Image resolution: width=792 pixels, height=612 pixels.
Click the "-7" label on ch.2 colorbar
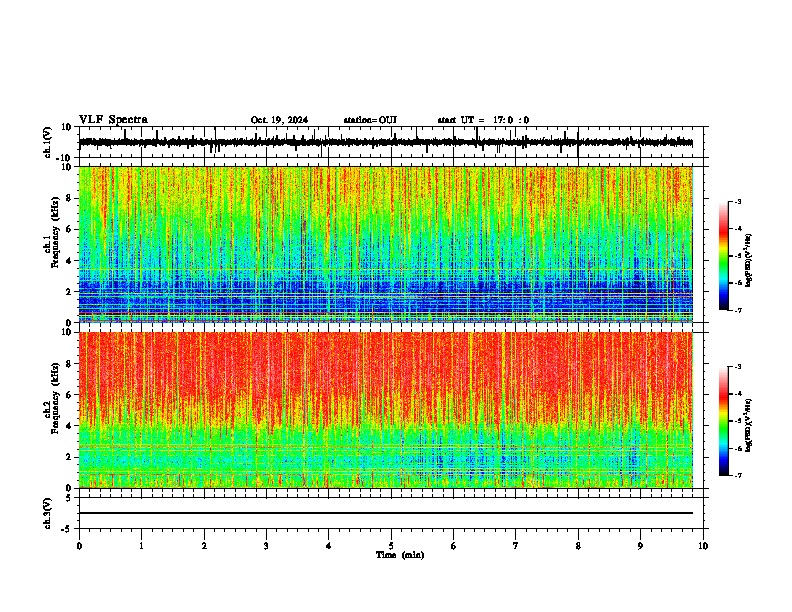click(x=738, y=476)
